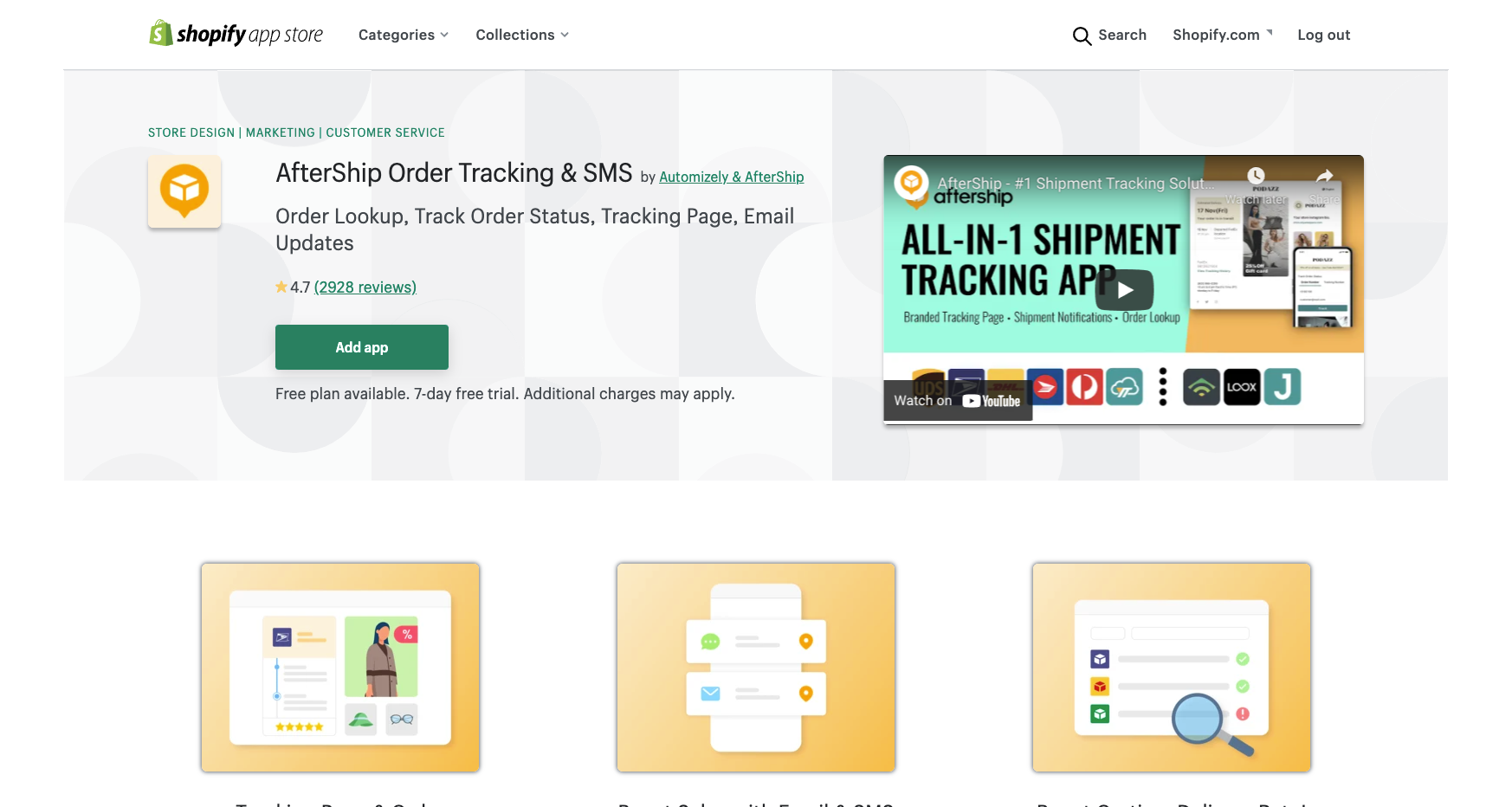
Task: Open the delivery lookup magnifier thumbnail
Action: (1172, 668)
